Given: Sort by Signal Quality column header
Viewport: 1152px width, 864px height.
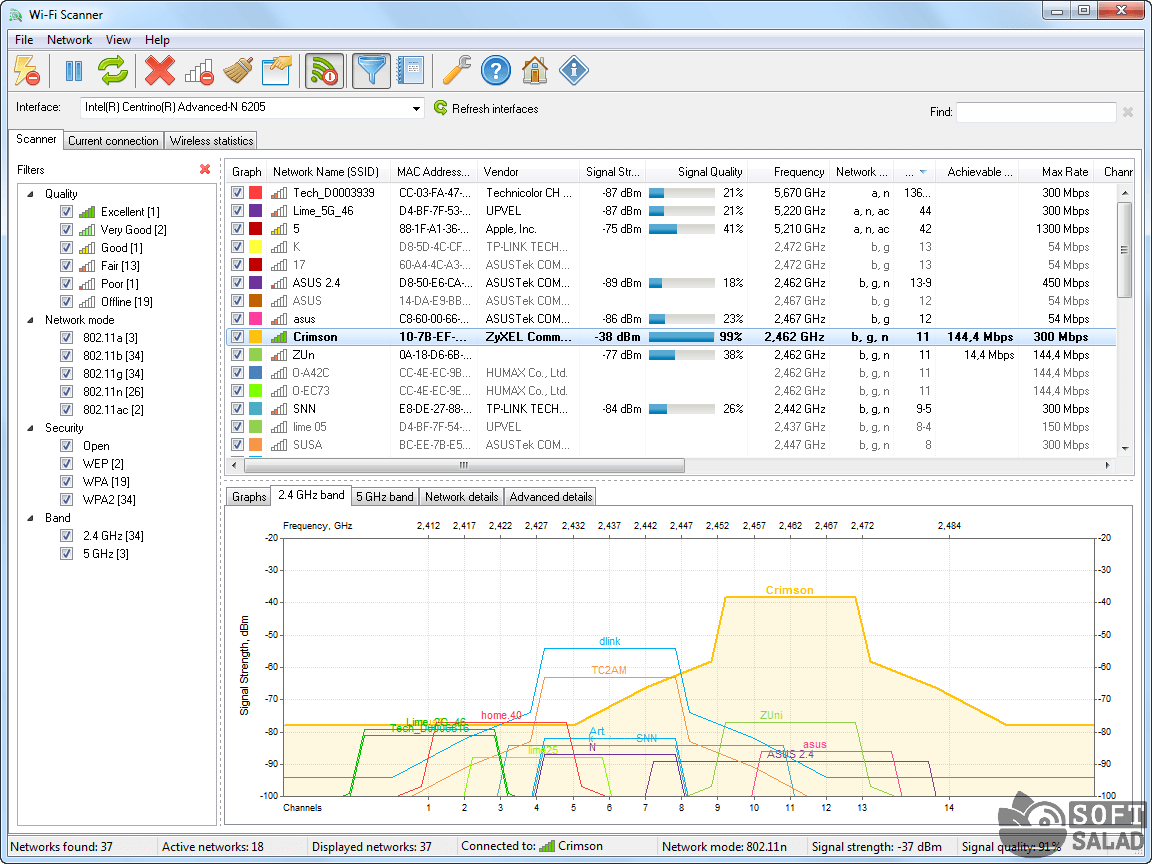Looking at the screenshot, I should 696,172.
